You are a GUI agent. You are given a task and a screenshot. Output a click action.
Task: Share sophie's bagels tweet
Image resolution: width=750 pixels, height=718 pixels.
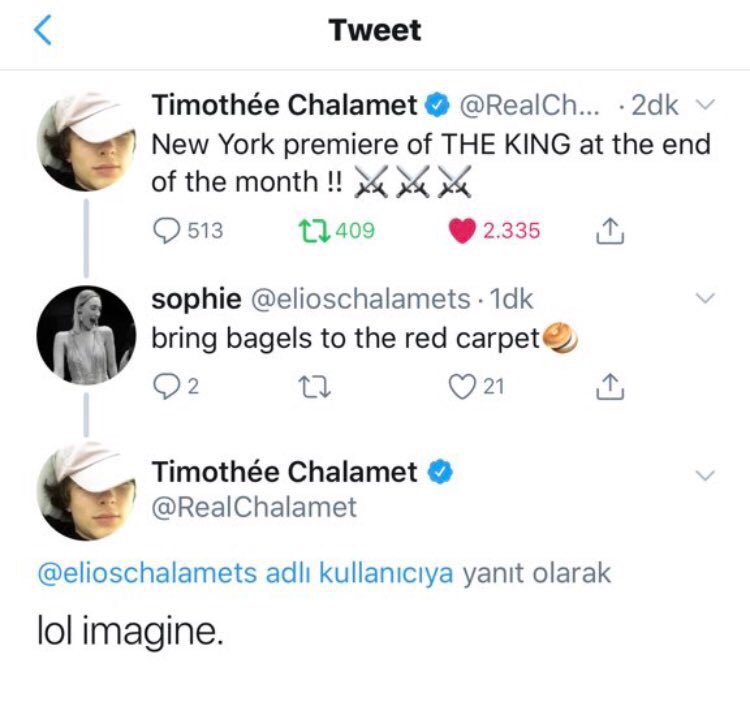click(608, 386)
